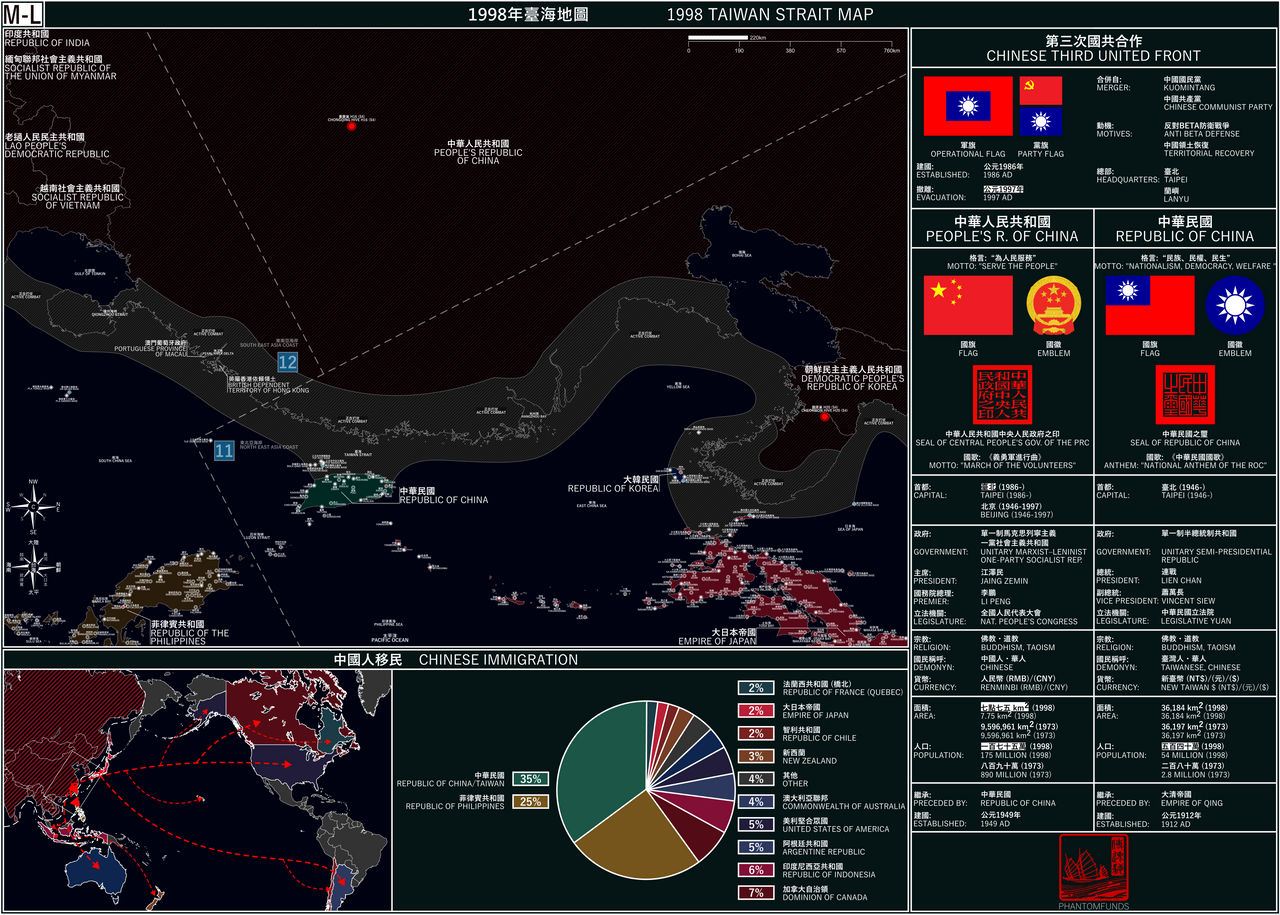
Task: Click the 'REPUBLIC OF INDIA' map label
Action: (x=47, y=43)
